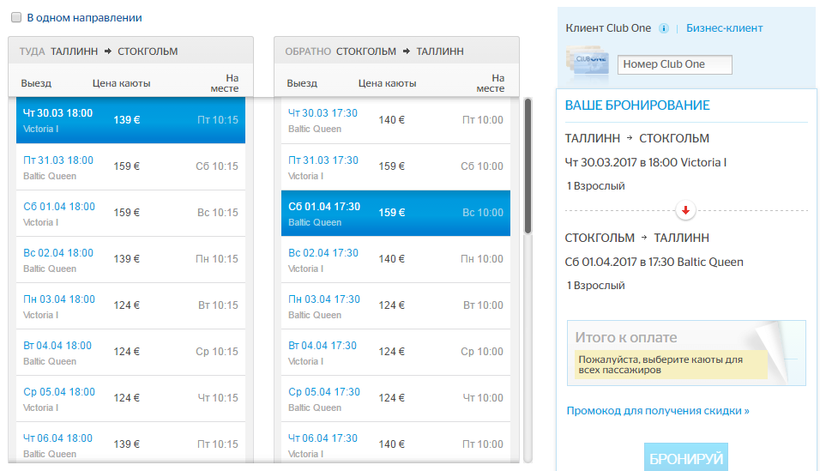
Task: Select outbound Сб 01.04 18:00 Victoria I
Action: [130, 213]
